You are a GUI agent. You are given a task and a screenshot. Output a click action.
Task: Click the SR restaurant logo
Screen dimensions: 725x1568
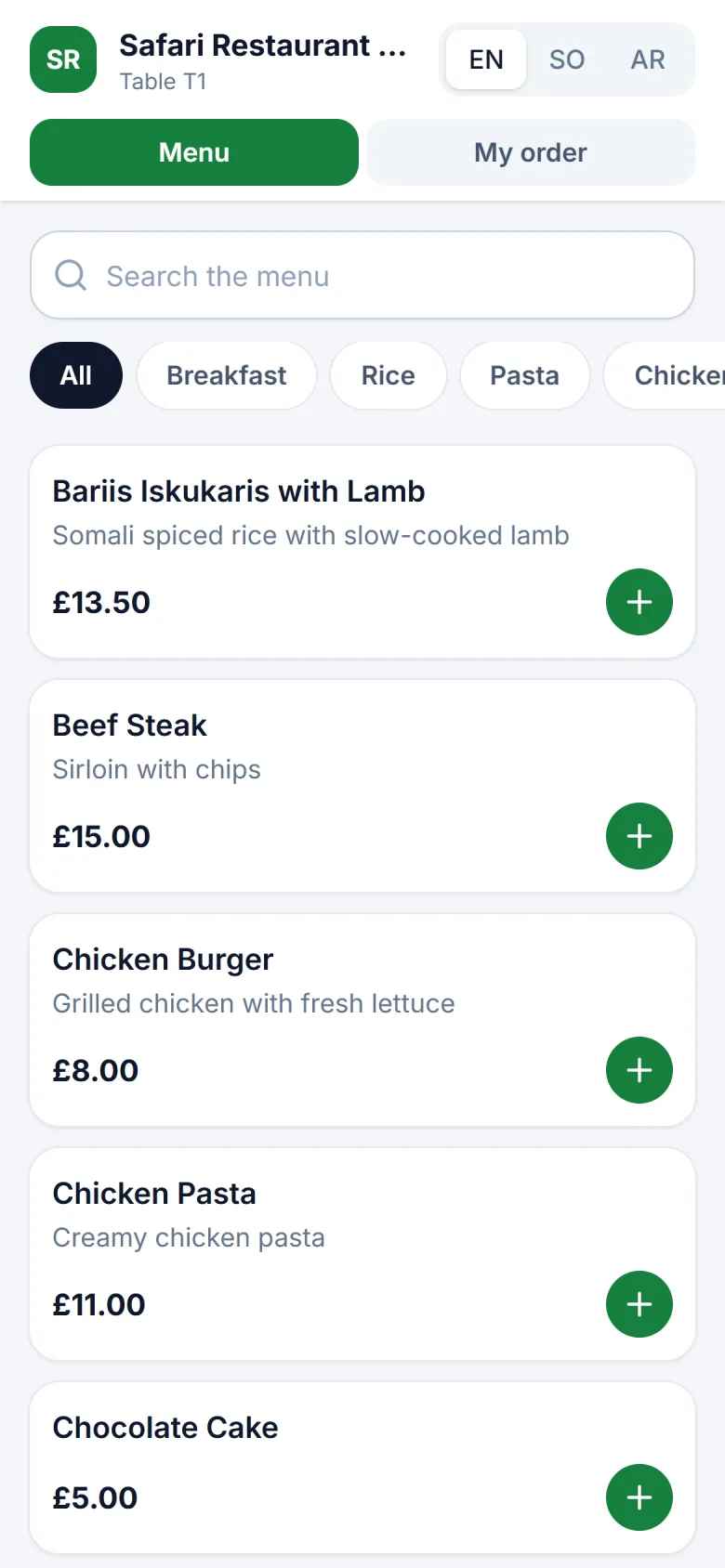63,59
